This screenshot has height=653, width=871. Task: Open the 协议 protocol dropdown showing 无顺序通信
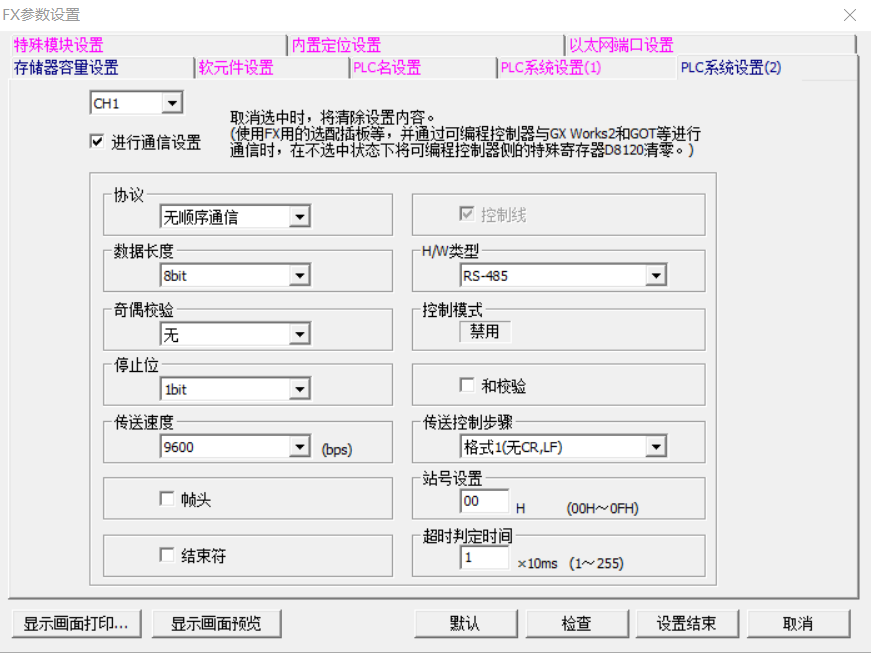pyautogui.click(x=300, y=216)
